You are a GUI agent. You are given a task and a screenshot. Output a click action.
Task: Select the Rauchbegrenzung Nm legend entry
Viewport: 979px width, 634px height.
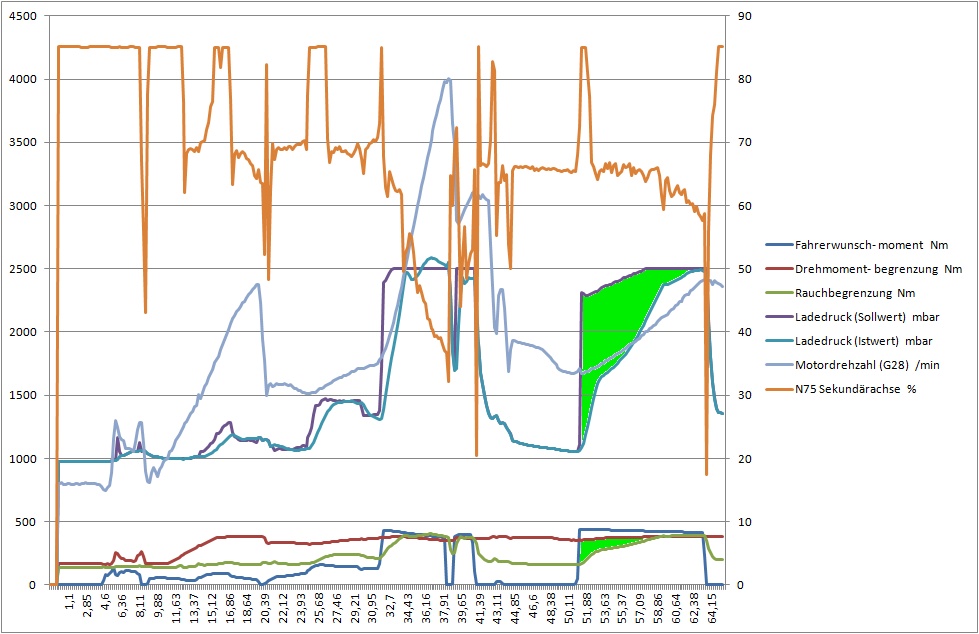tap(842, 293)
